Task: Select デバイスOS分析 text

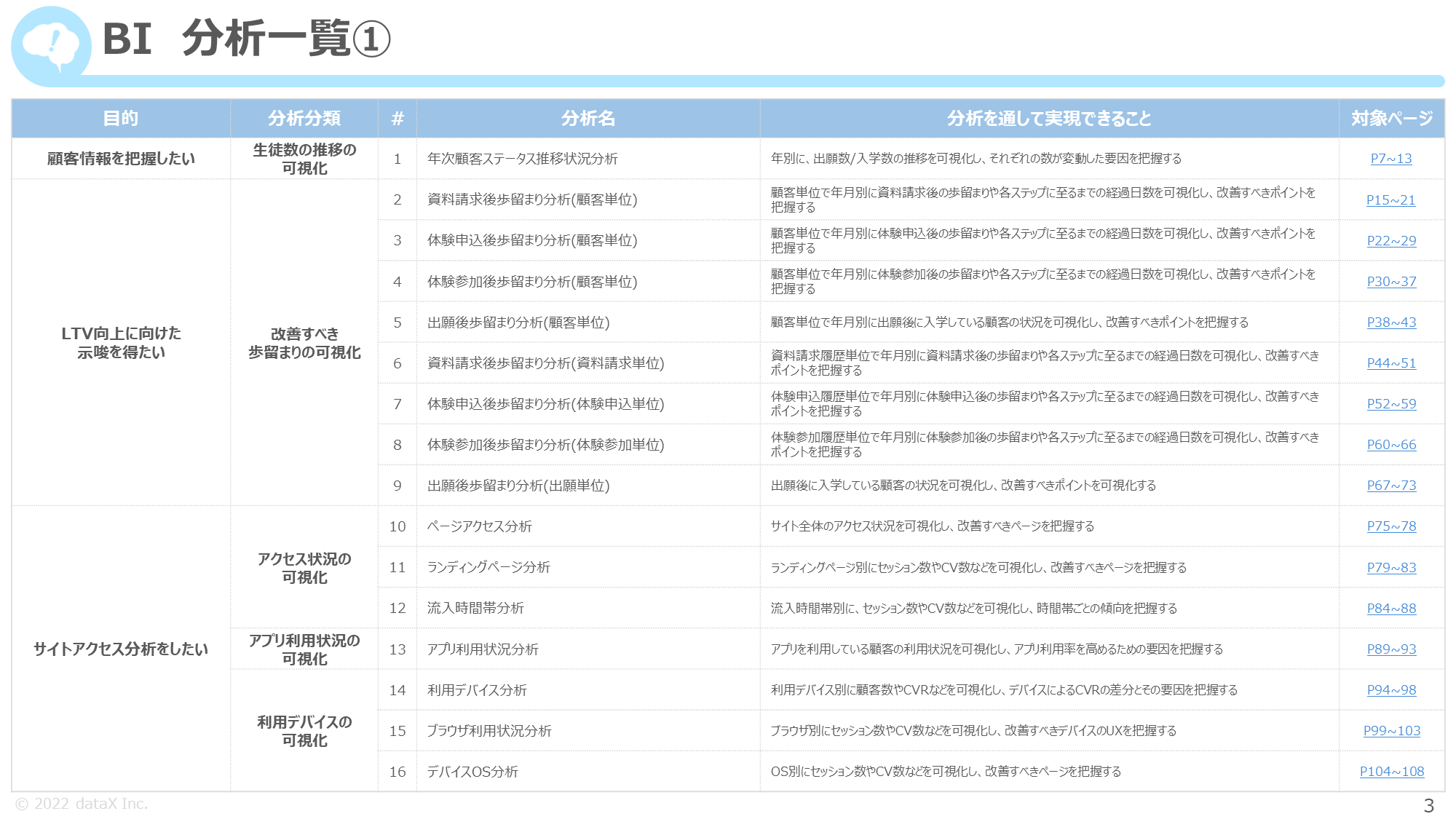Action: coord(472,771)
